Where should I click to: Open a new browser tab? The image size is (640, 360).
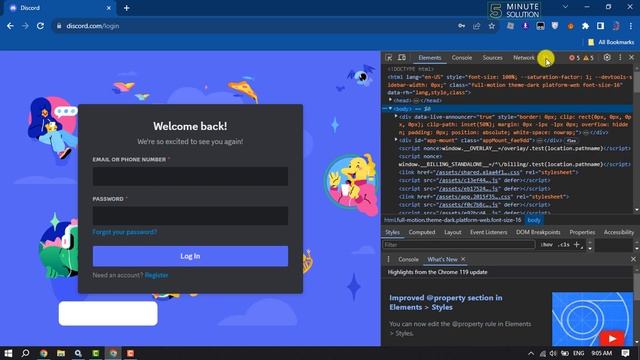click(x=127, y=8)
